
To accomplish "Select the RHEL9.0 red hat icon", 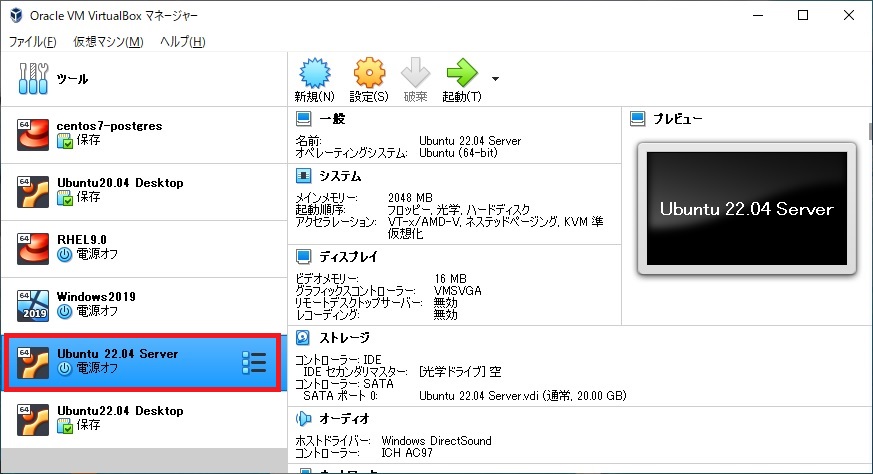I will tap(33, 248).
